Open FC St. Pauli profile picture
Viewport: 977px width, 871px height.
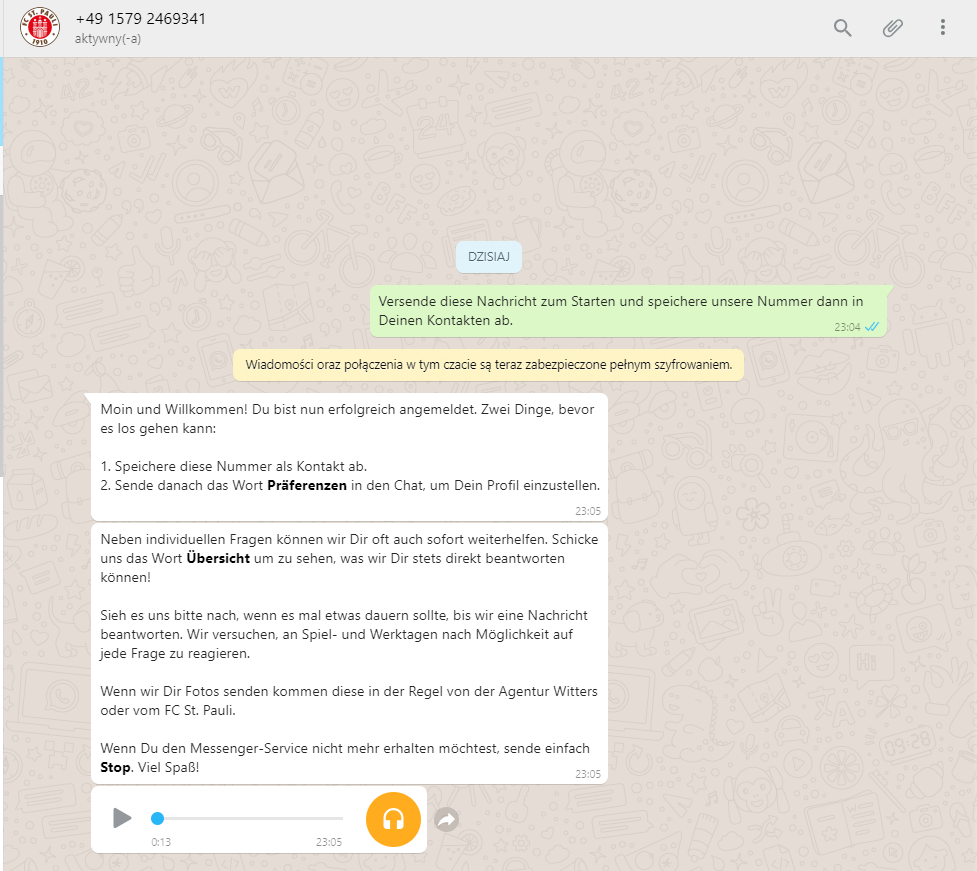(40, 27)
